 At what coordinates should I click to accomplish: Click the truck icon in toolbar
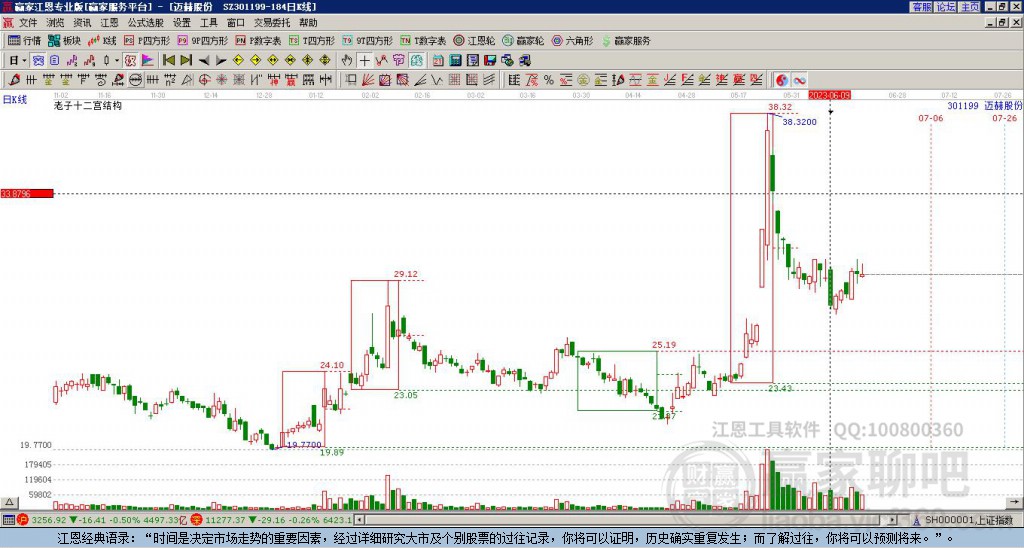pos(525,61)
